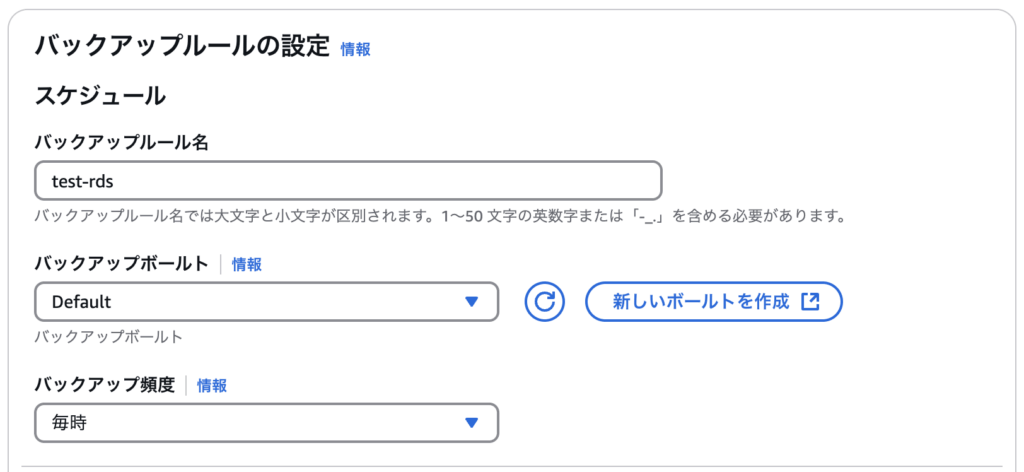Click the rule name helper text about 1〜50 文字
Image resolution: width=1024 pixels, height=472 pixels.
tap(440, 216)
